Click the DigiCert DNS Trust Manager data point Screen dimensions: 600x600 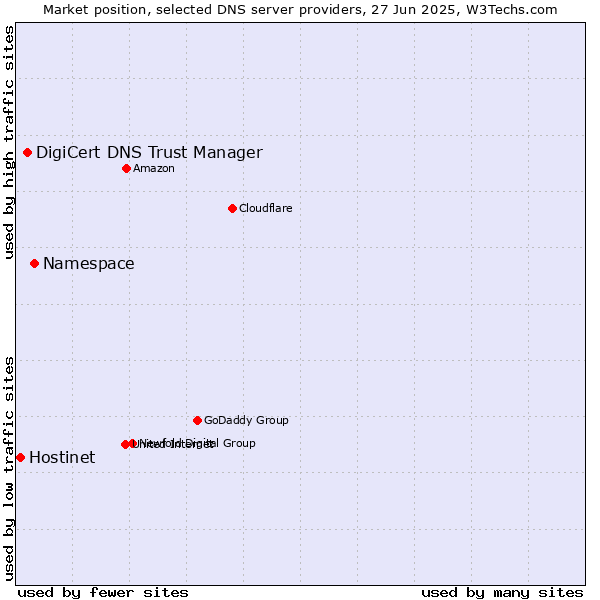(28, 153)
